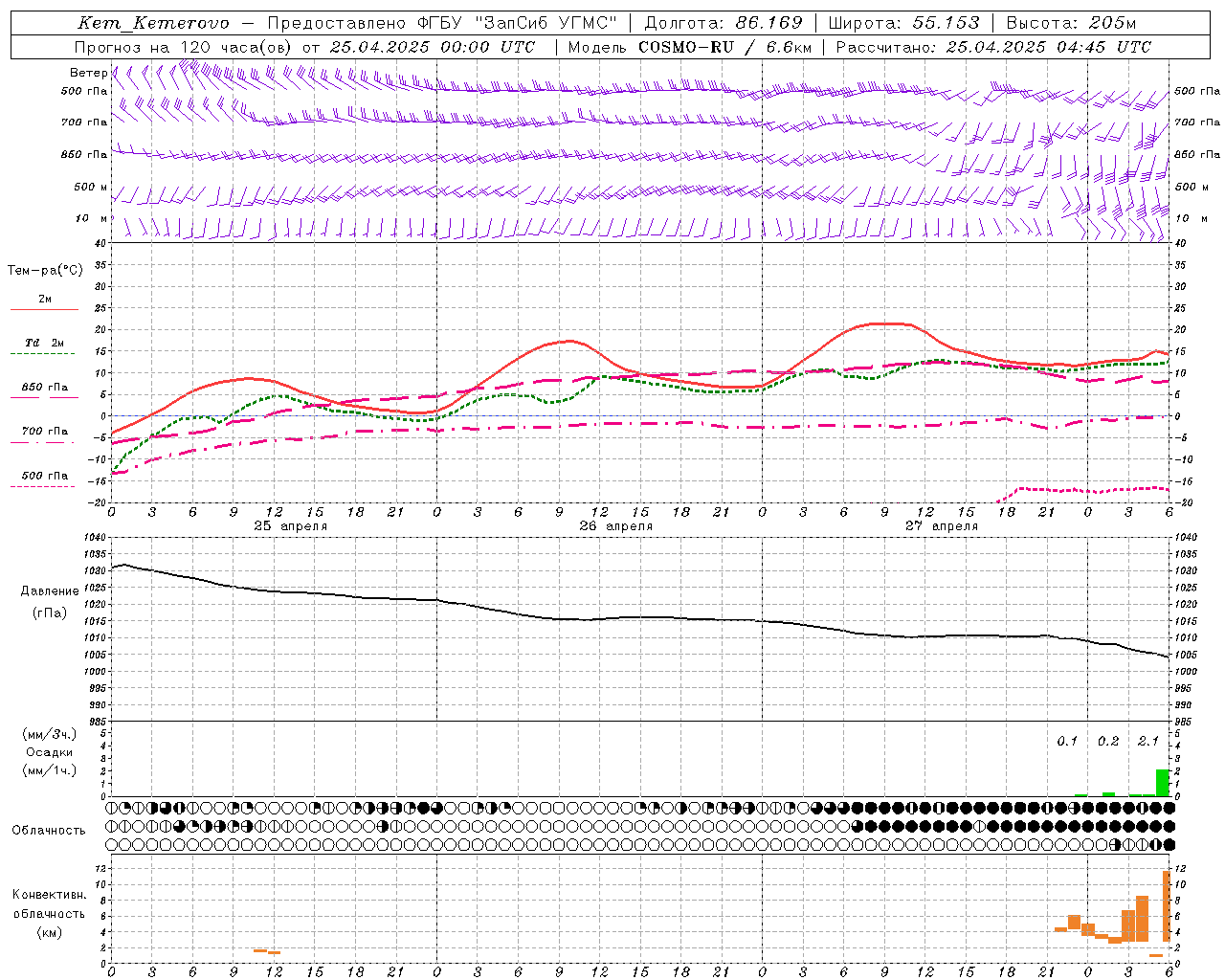Click the 'Рассчитано: 25.04.2025 04:45 UTC' text

pyautogui.click(x=993, y=47)
